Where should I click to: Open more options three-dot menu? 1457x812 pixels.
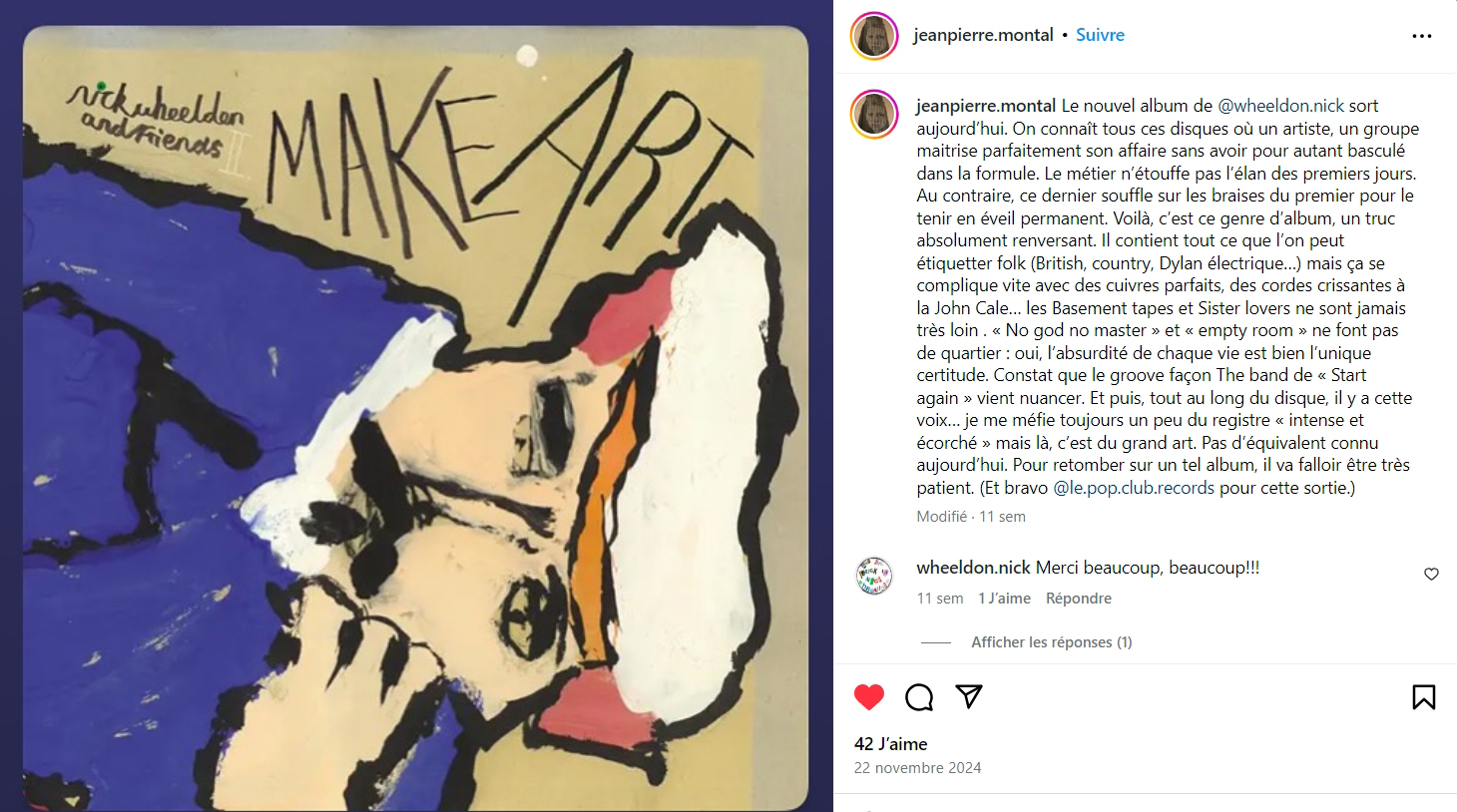(1422, 36)
